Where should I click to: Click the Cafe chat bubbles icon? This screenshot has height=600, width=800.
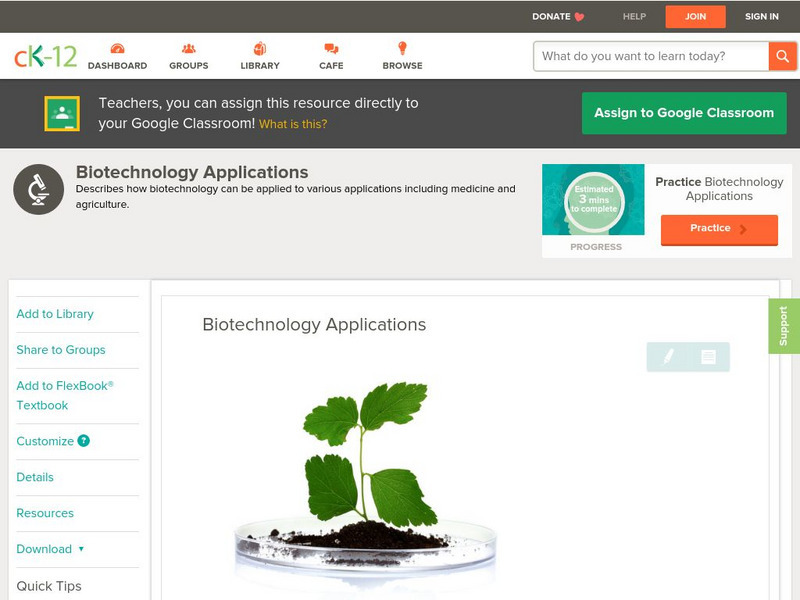pos(331,48)
